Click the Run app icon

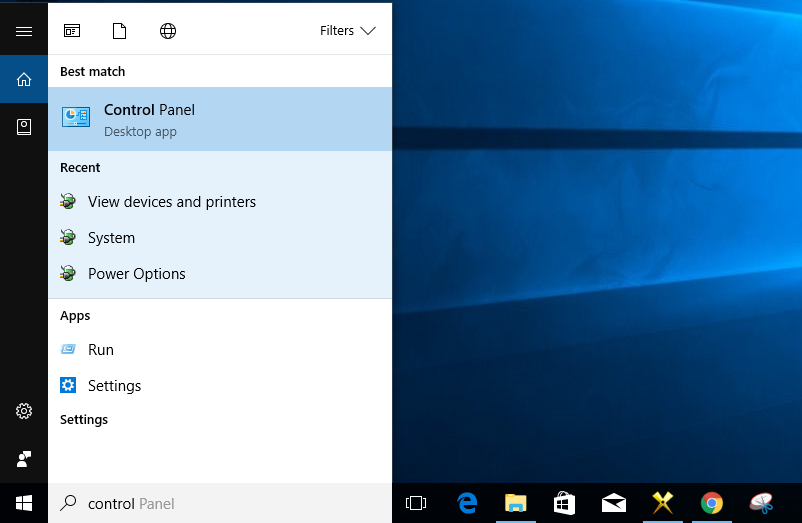(x=68, y=349)
